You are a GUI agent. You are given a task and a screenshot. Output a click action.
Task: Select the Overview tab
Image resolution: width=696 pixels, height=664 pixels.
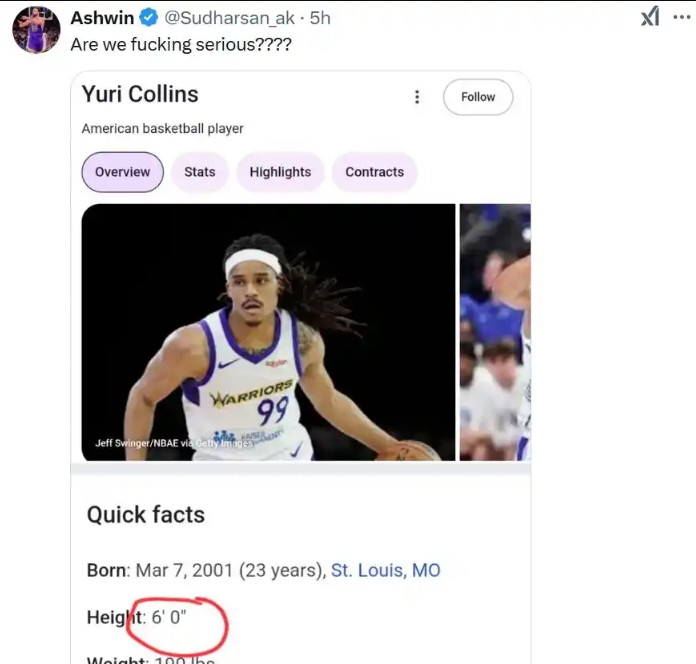pos(122,172)
